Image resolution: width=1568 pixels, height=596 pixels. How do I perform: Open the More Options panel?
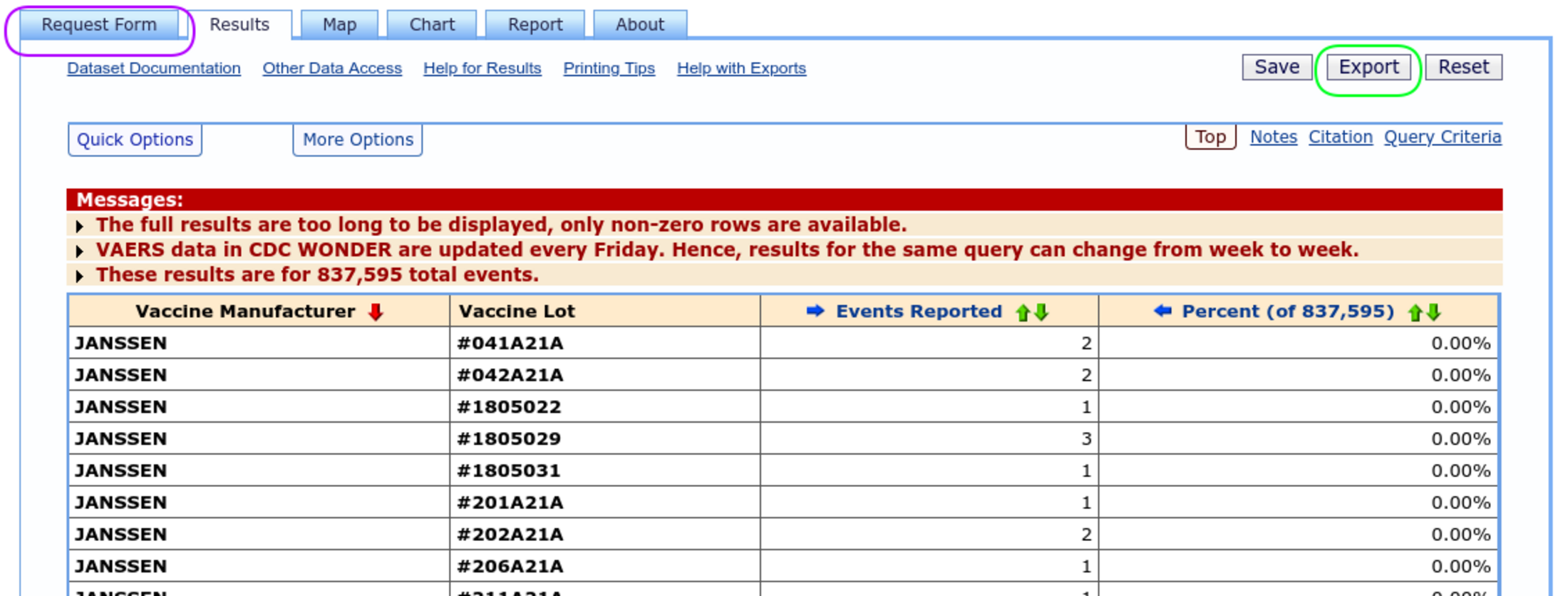click(x=358, y=140)
